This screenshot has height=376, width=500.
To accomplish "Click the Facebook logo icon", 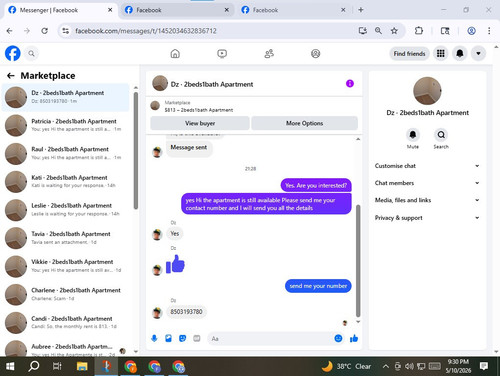I will [13, 53].
